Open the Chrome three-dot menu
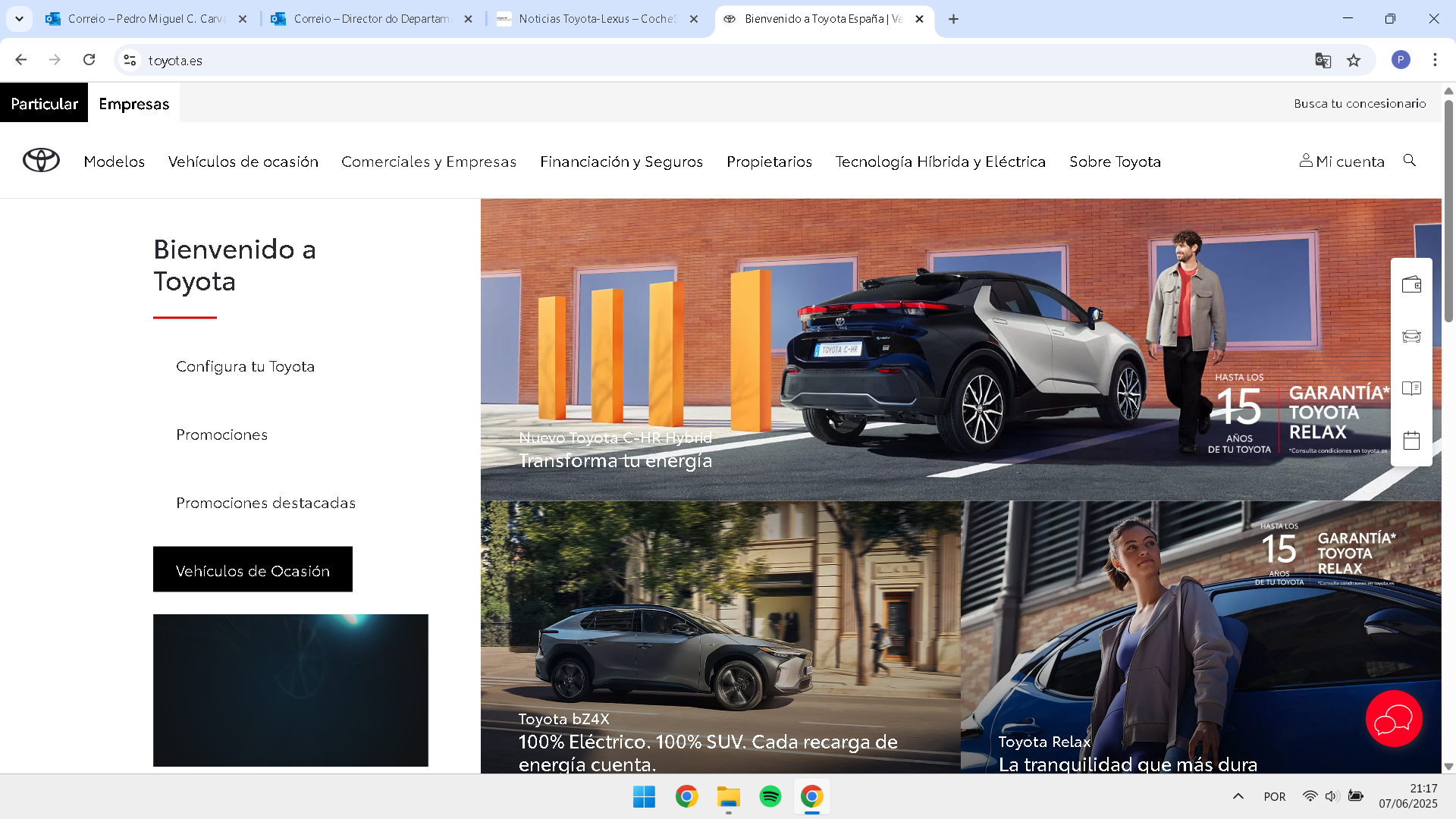This screenshot has width=1456, height=819. tap(1435, 60)
